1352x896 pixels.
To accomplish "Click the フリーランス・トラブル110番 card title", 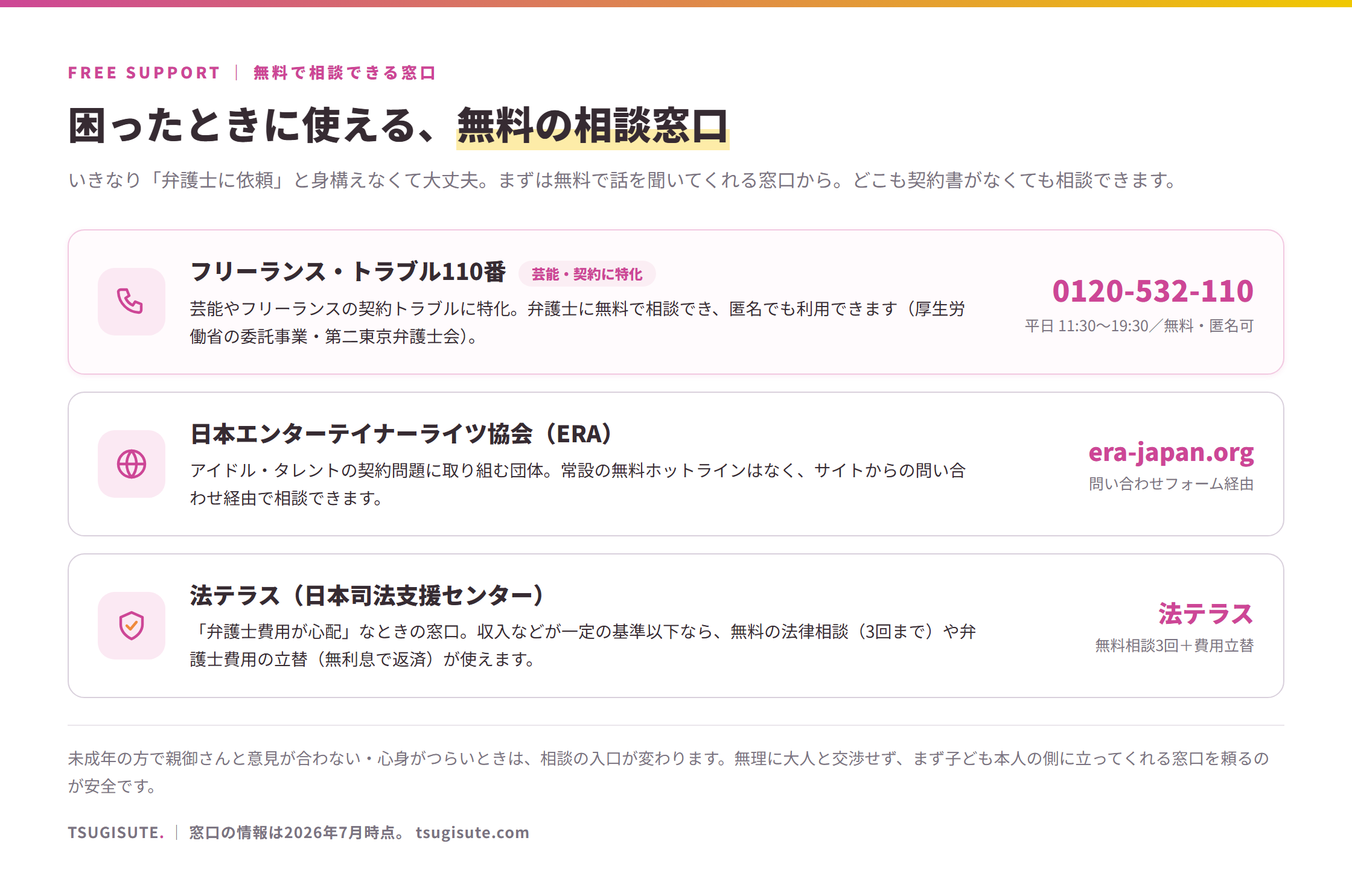I will pos(348,272).
